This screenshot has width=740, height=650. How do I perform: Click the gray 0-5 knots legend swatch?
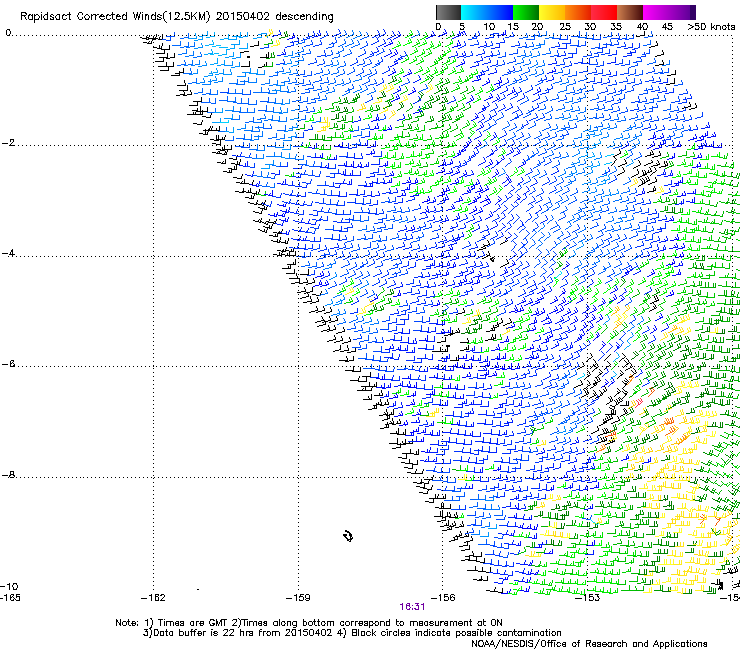[448, 12]
